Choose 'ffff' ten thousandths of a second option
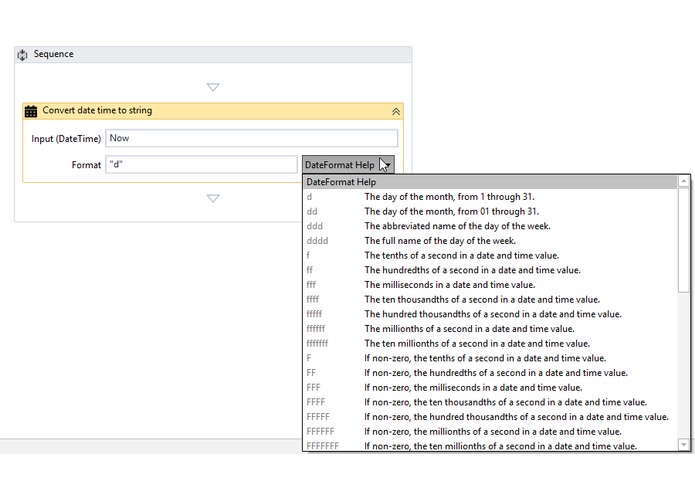The height and width of the screenshot is (494, 695). pos(490,299)
